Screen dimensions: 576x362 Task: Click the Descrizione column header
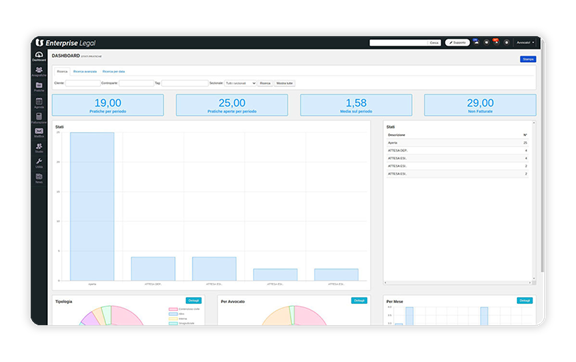[397, 135]
